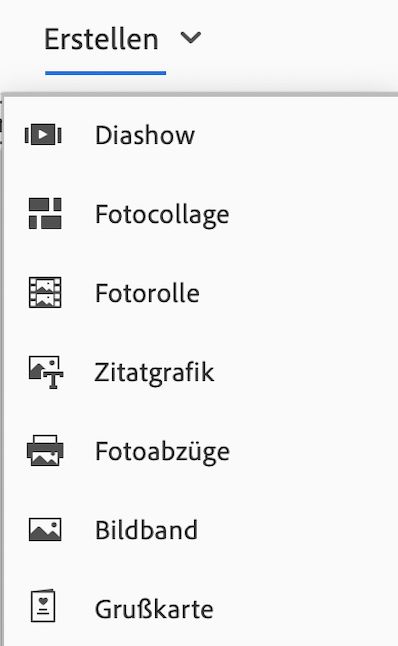398x646 pixels.
Task: Choose the Fotocollage menu entry
Action: pos(201,214)
